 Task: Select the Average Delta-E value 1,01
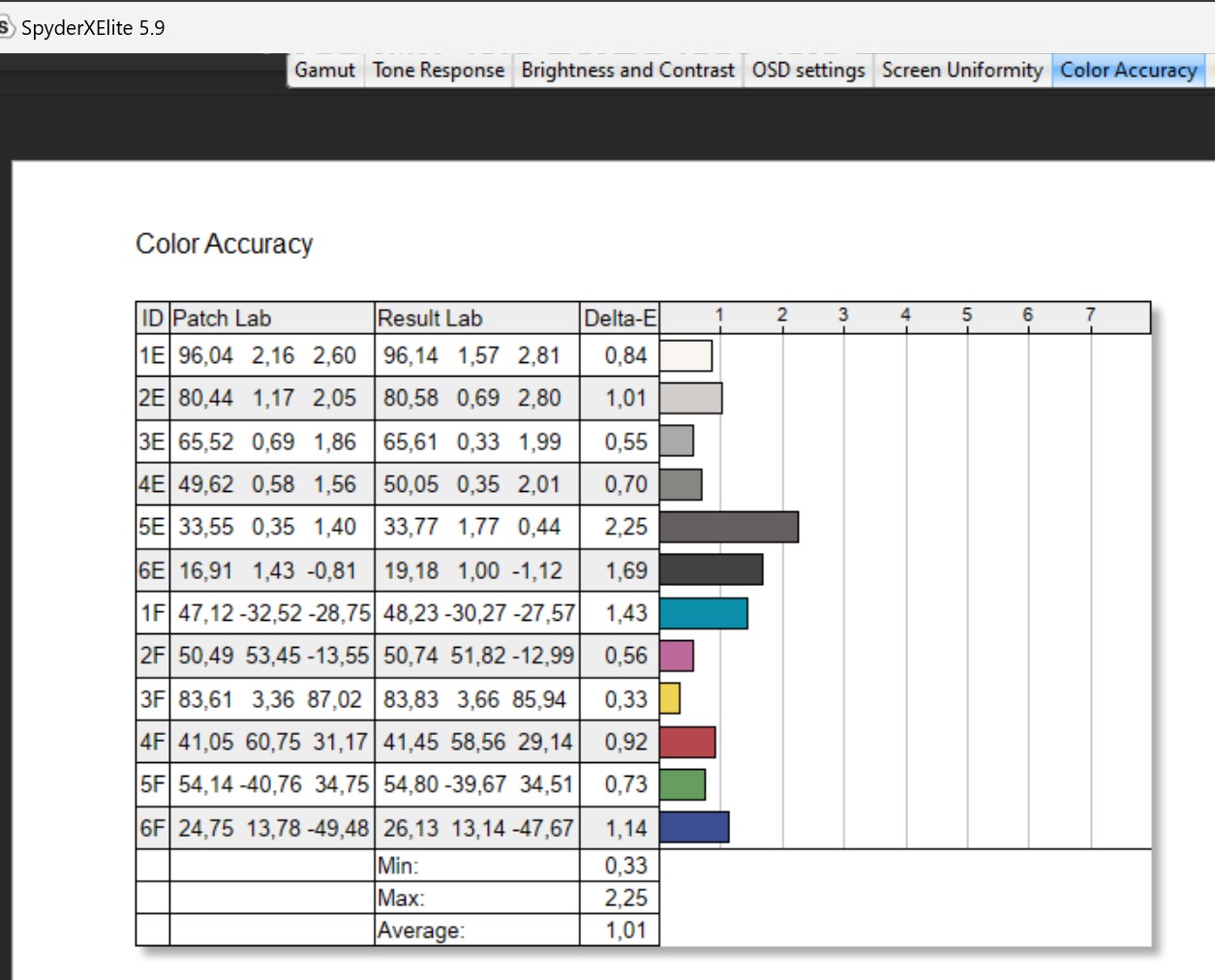click(625, 930)
